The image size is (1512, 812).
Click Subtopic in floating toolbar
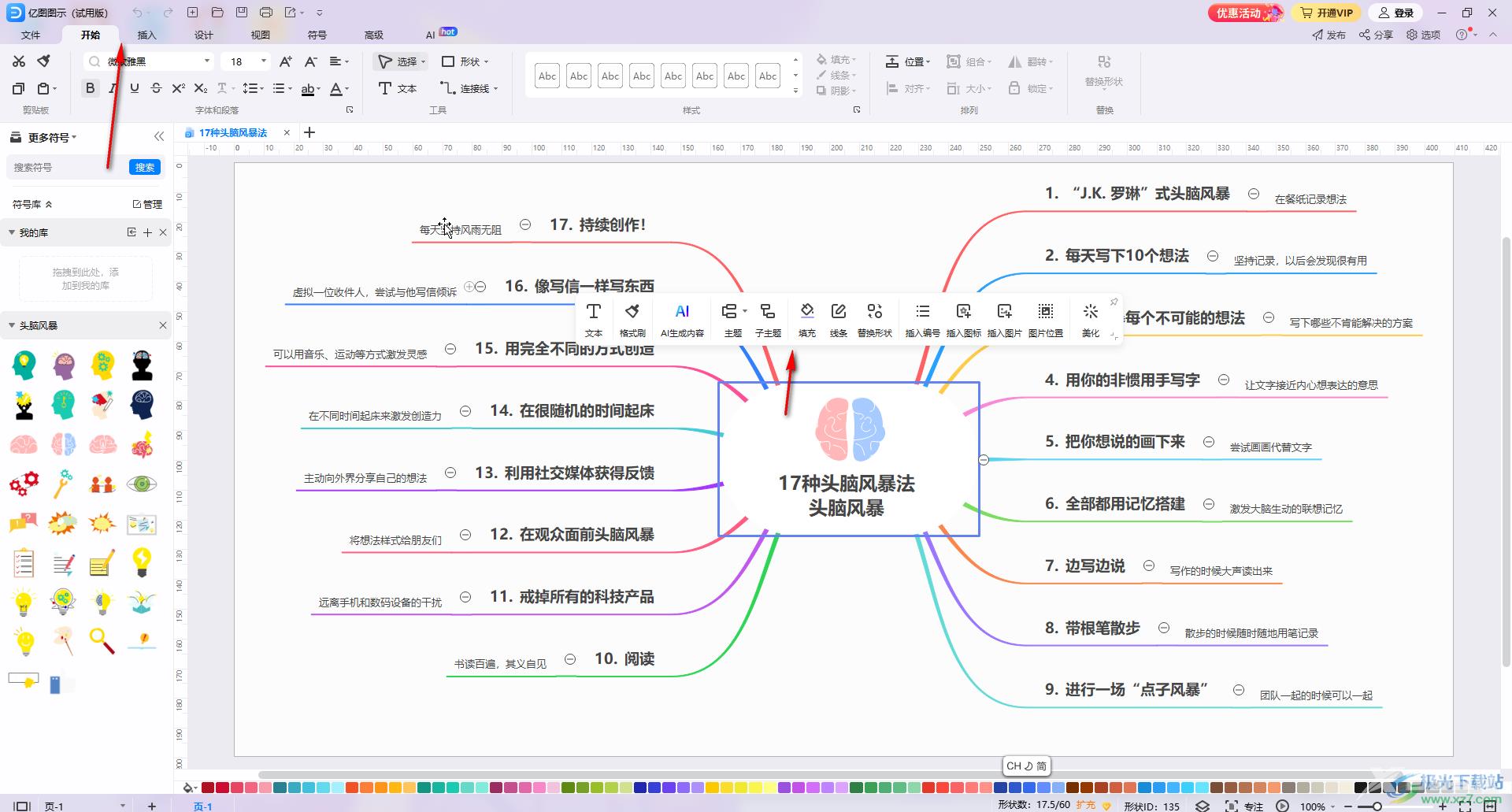point(768,320)
